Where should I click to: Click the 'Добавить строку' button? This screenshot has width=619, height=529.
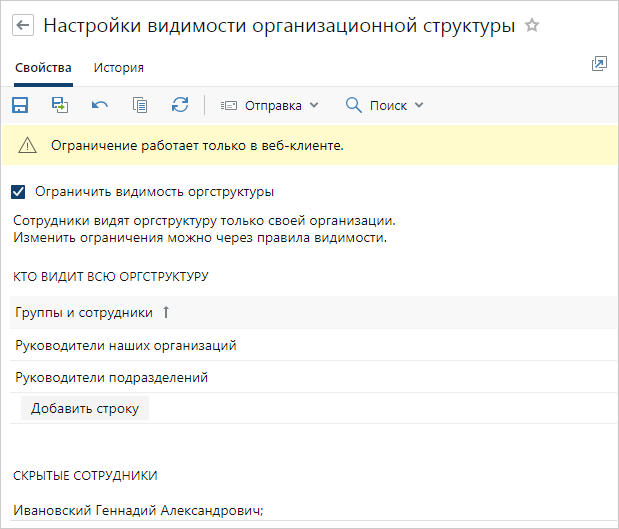(85, 408)
